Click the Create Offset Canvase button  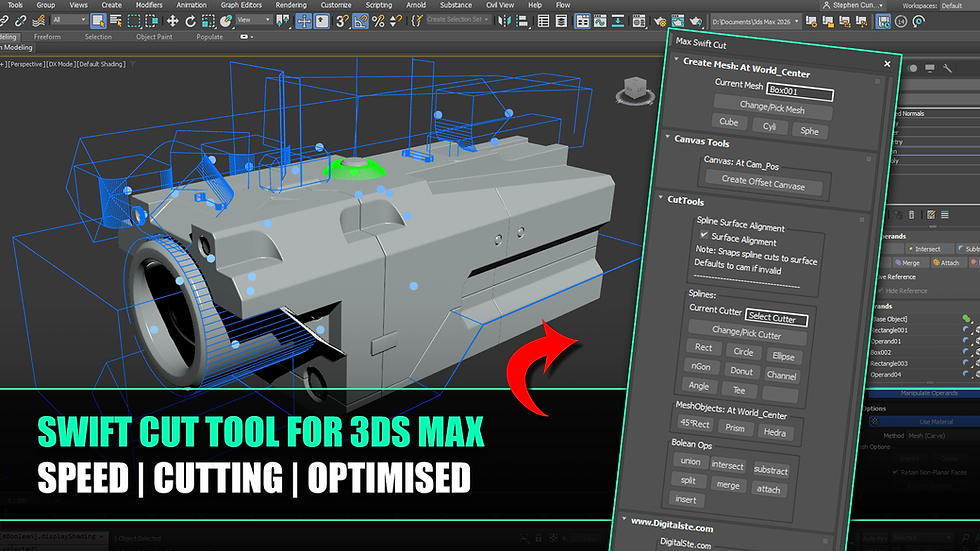coord(763,182)
